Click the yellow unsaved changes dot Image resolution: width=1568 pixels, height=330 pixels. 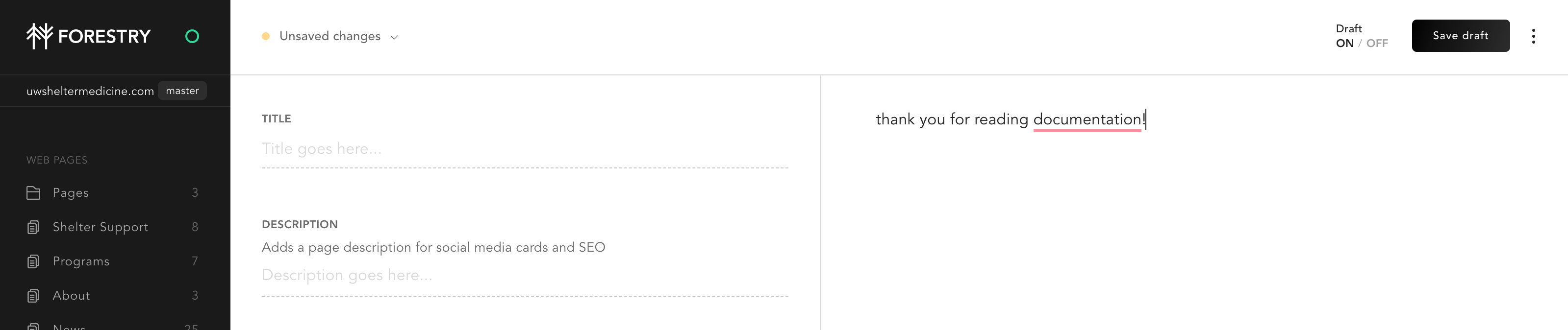tap(265, 36)
